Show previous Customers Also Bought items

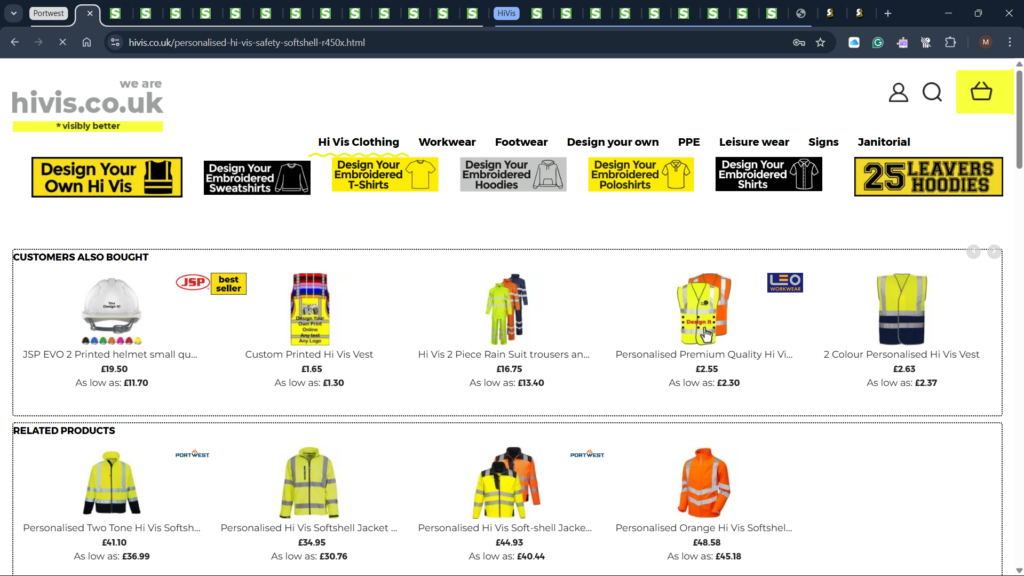[x=974, y=252]
